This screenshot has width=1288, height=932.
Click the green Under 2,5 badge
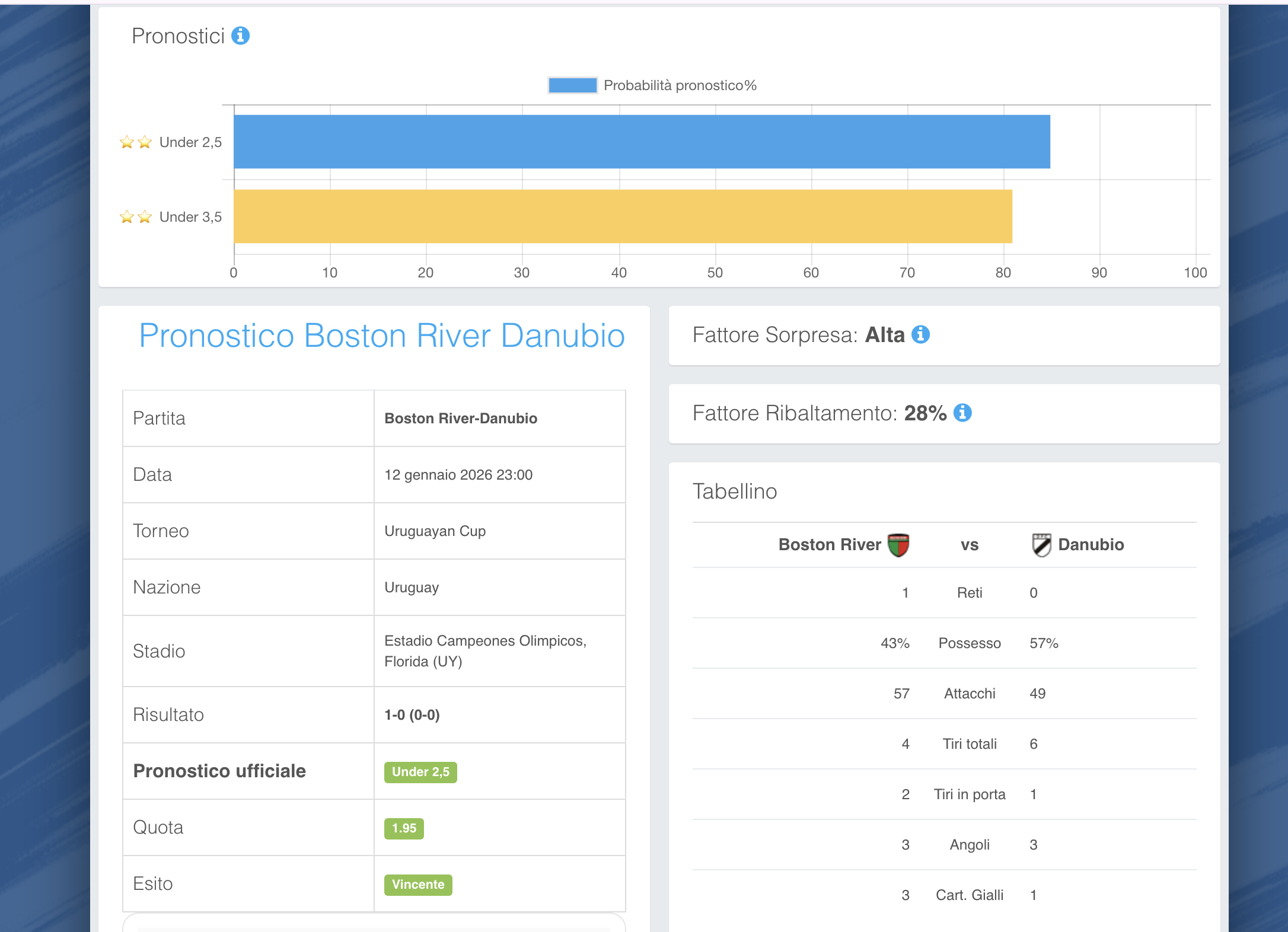pos(420,772)
